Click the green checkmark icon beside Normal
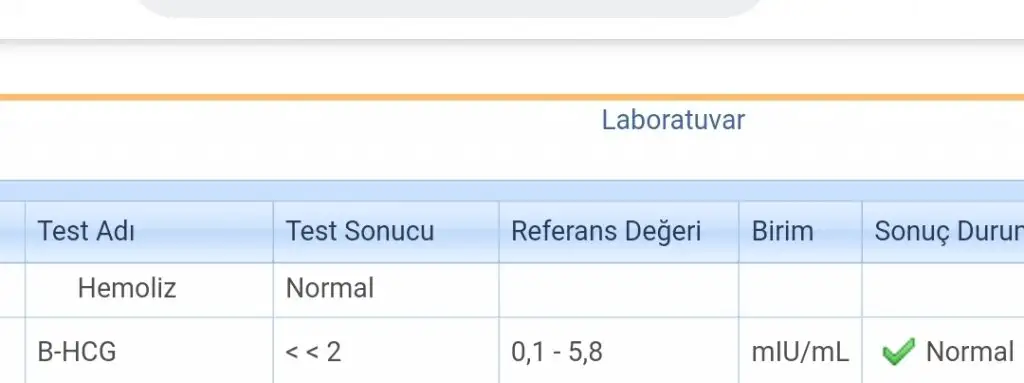The width and height of the screenshot is (1024, 383). coord(898,352)
